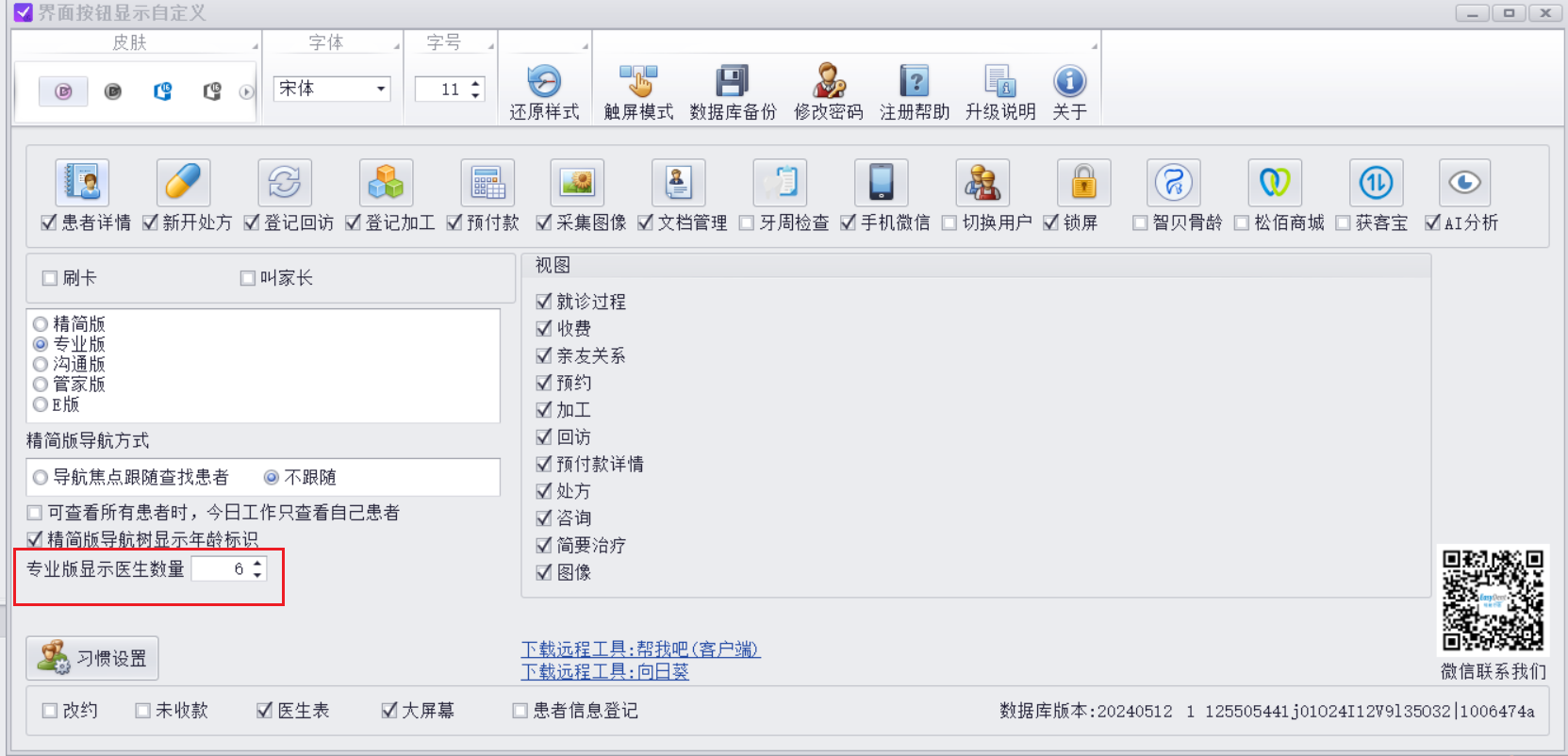Uncheck the 预付款详情 view checkbox
Viewport: 1568px width, 756px height.
(543, 464)
